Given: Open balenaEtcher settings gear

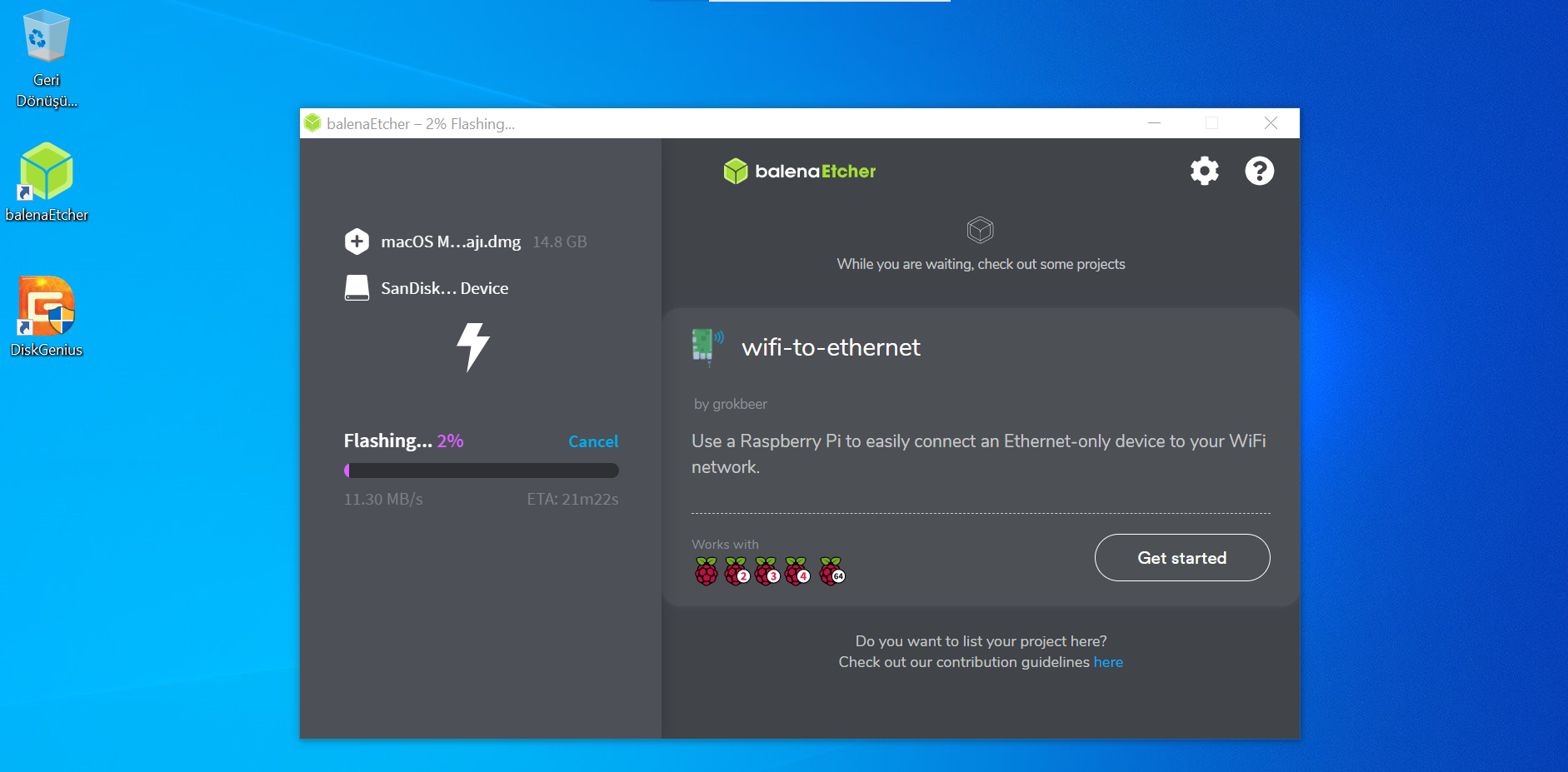Looking at the screenshot, I should (1204, 171).
